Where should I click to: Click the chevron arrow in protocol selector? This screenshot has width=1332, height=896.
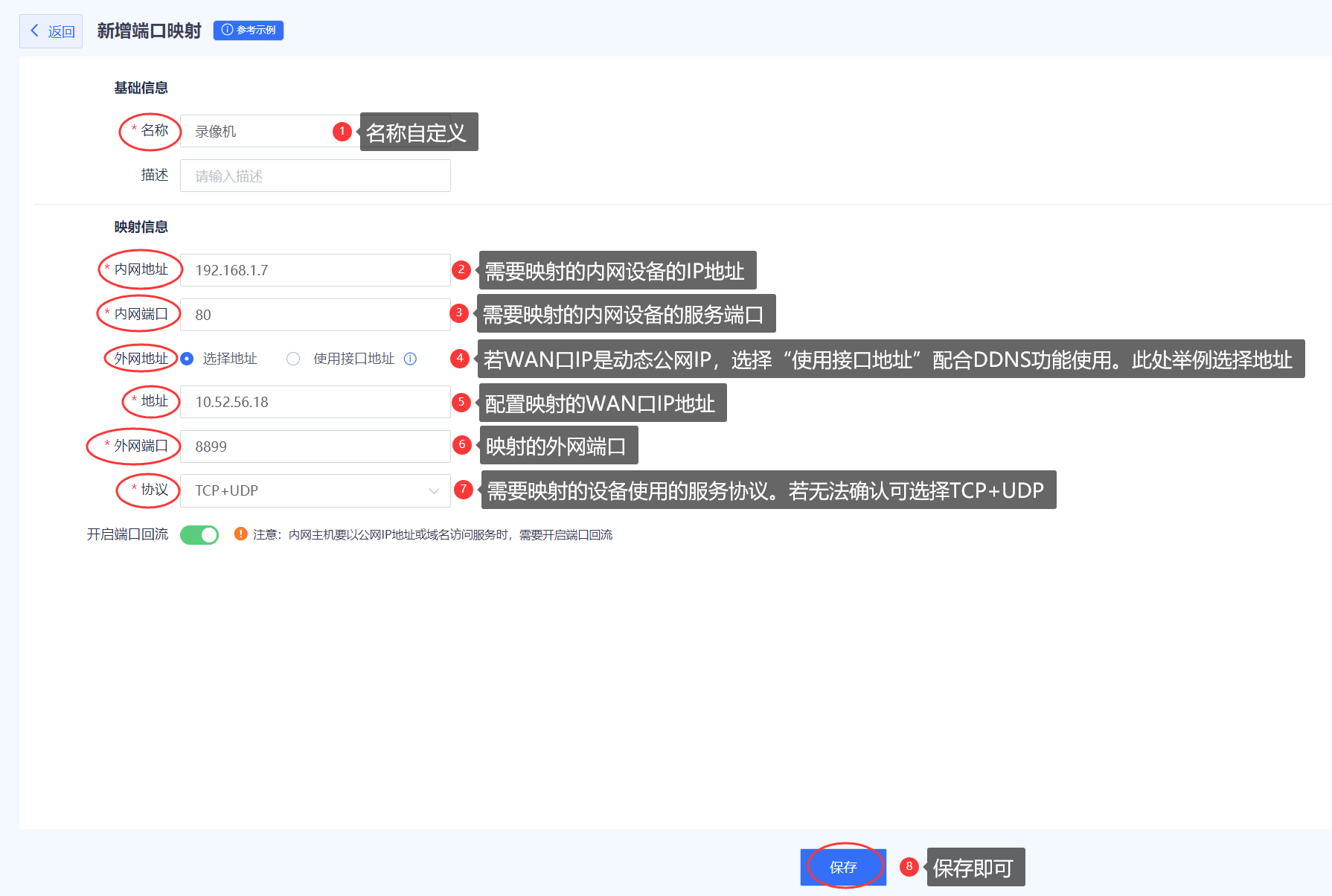pyautogui.click(x=434, y=490)
